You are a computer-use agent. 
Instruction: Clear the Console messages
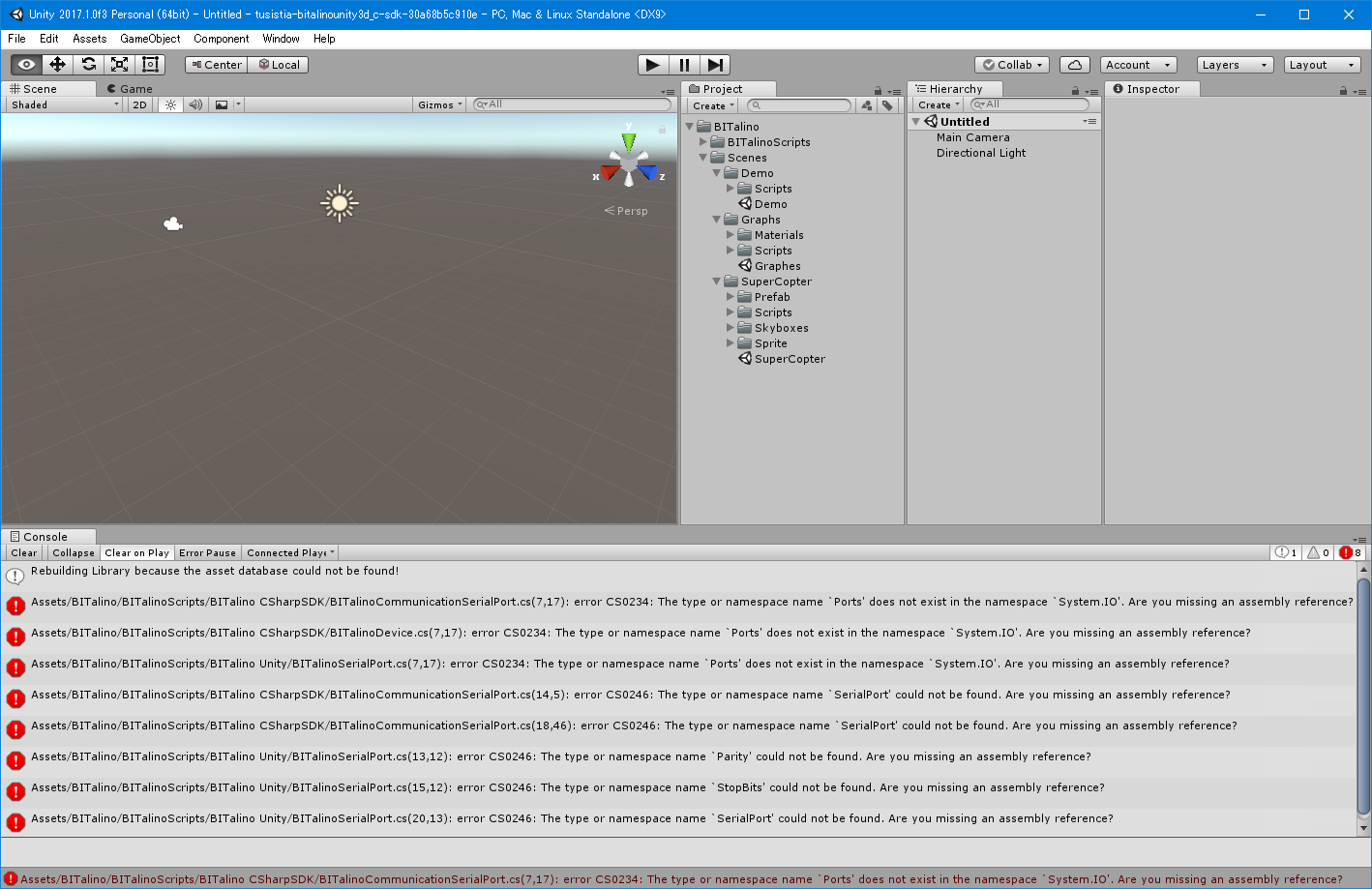click(x=24, y=553)
